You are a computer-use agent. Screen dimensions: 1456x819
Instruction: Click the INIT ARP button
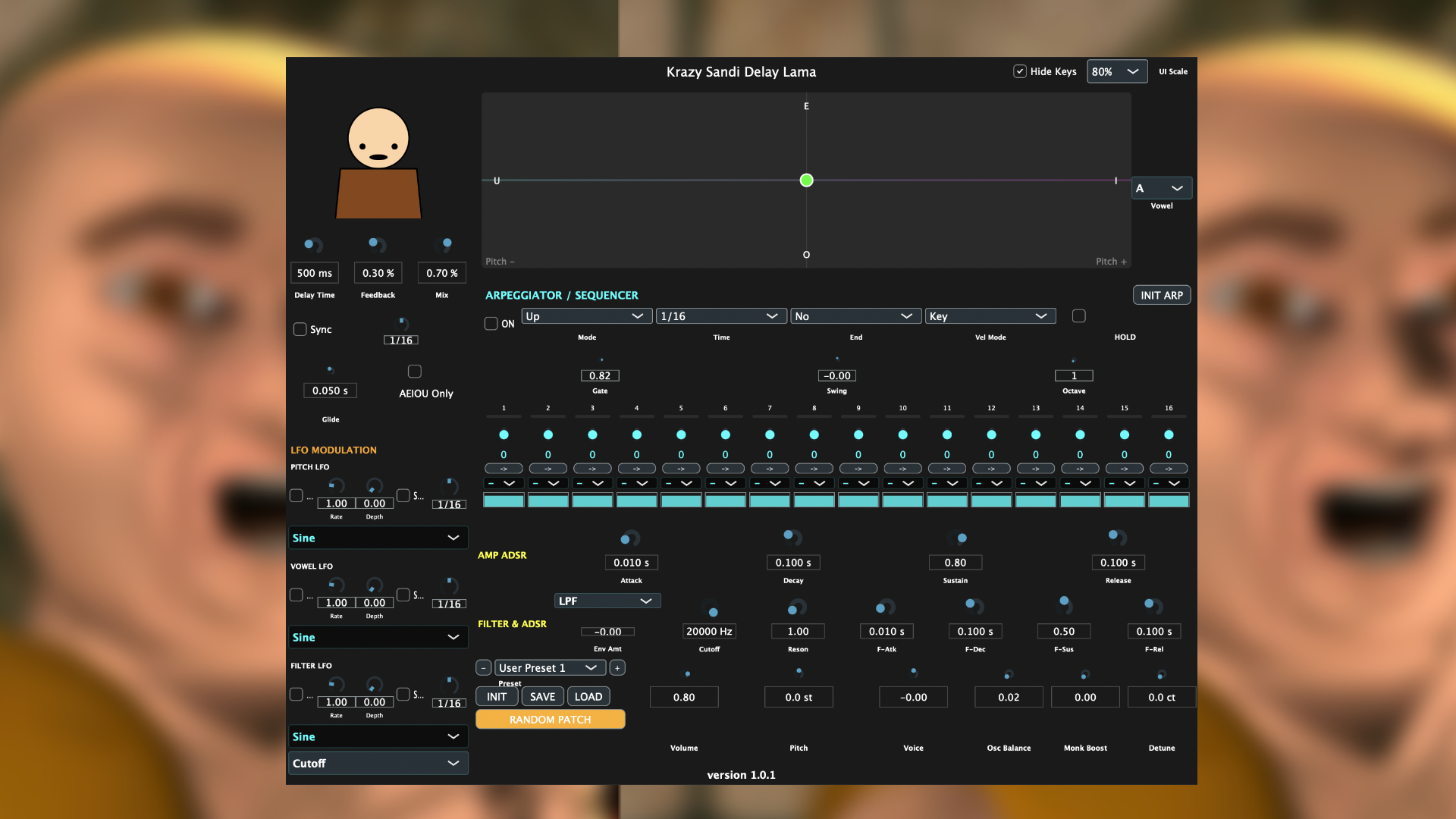(1161, 295)
